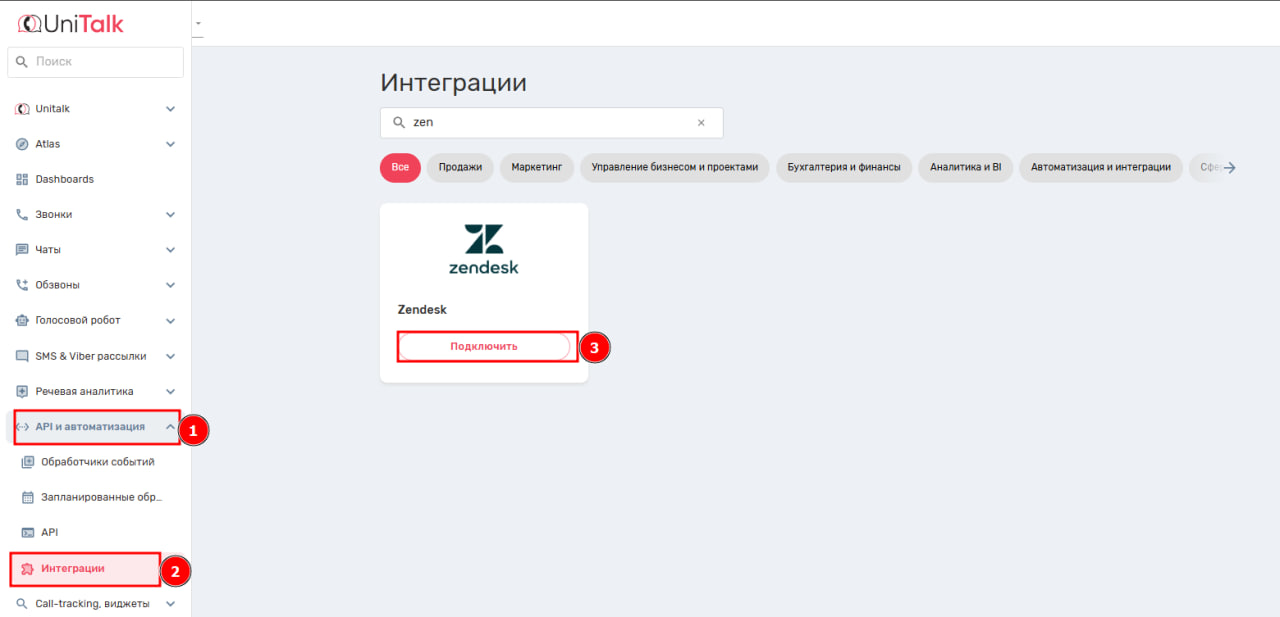The image size is (1280, 617).
Task: Select the Маркетинг category filter
Action: (536, 167)
